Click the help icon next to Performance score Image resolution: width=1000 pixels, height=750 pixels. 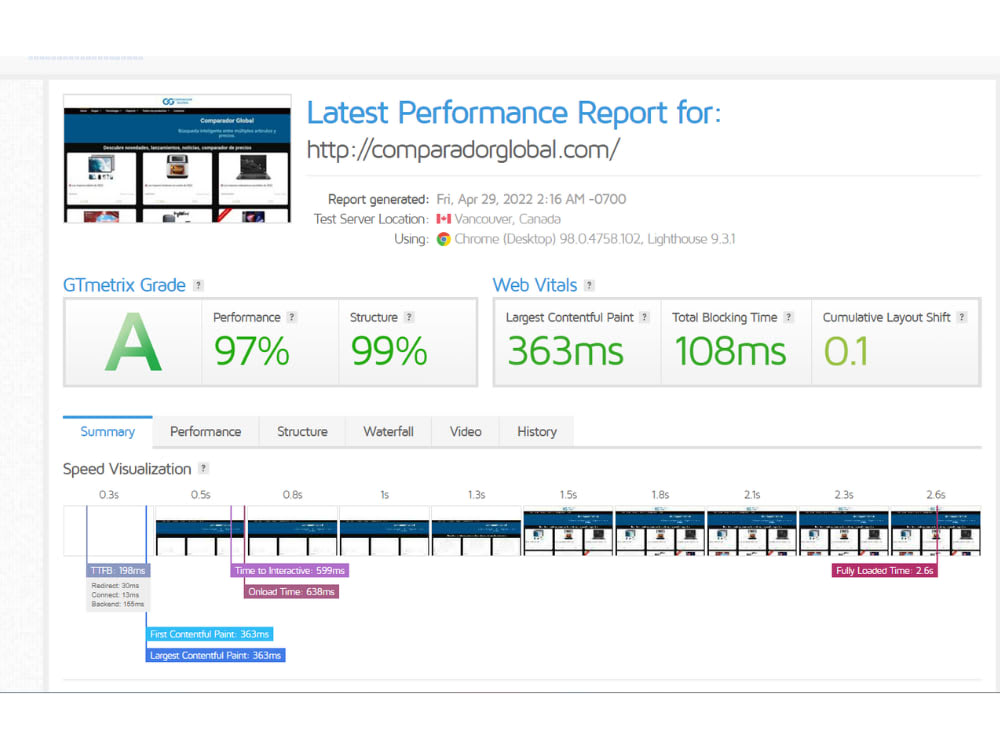[x=291, y=317]
